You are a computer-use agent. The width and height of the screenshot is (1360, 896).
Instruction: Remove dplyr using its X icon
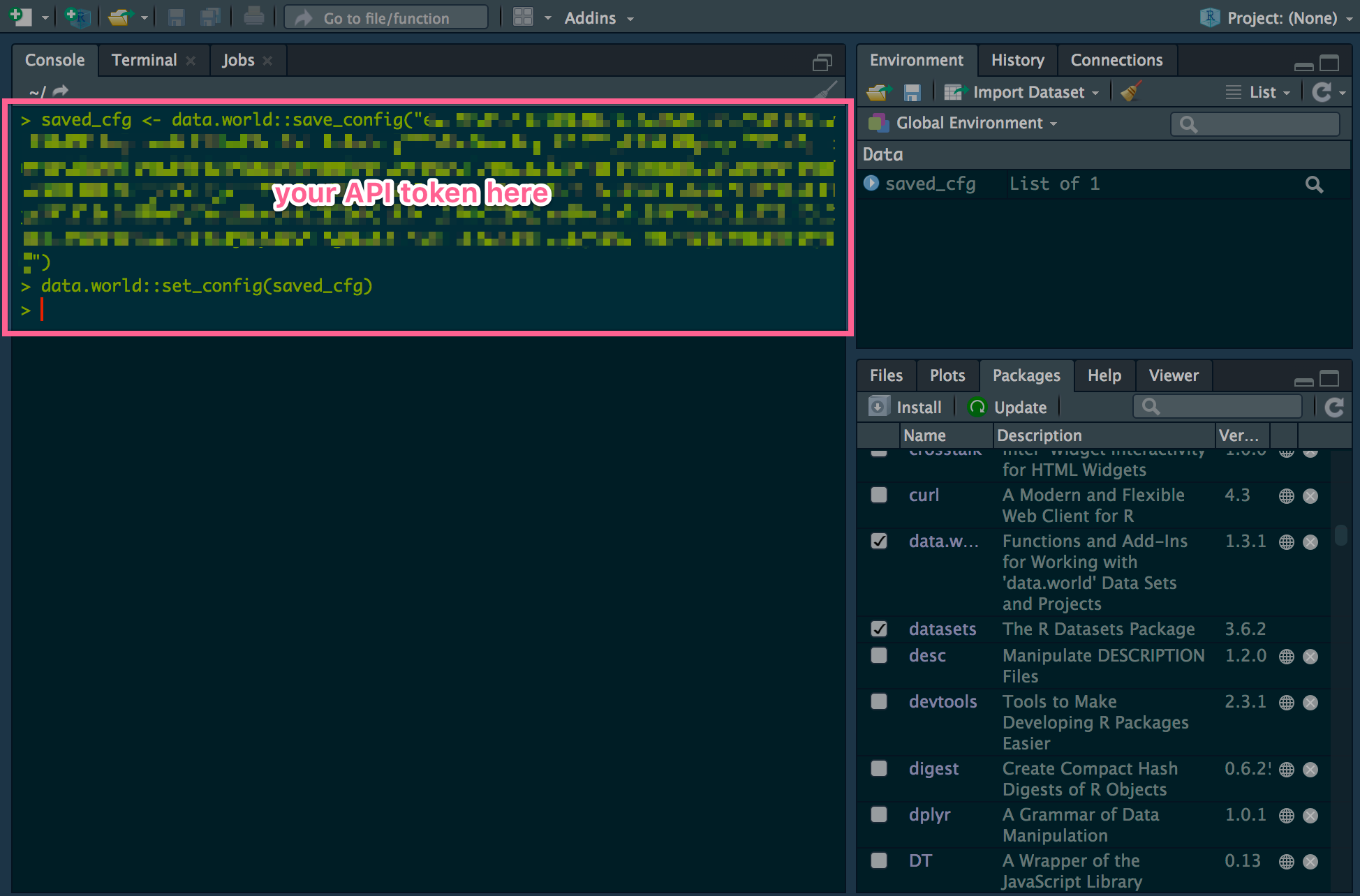tap(1310, 815)
